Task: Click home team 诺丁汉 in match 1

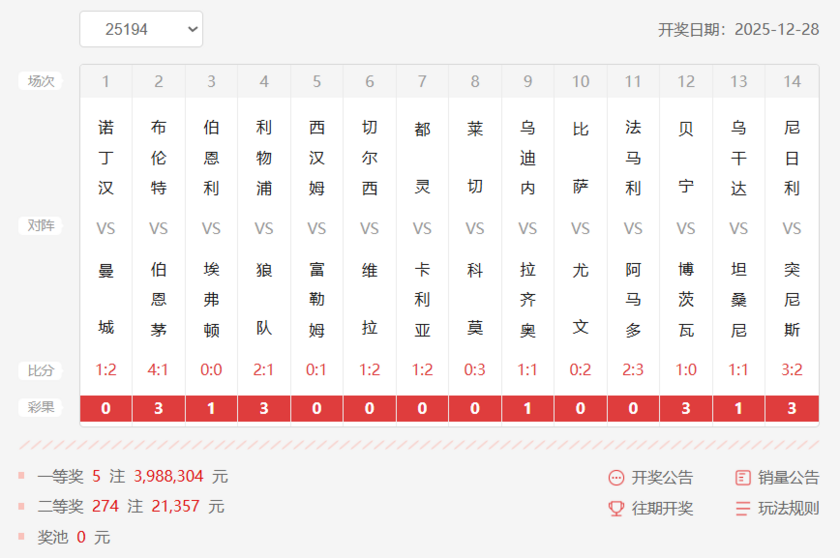Action: (106, 158)
